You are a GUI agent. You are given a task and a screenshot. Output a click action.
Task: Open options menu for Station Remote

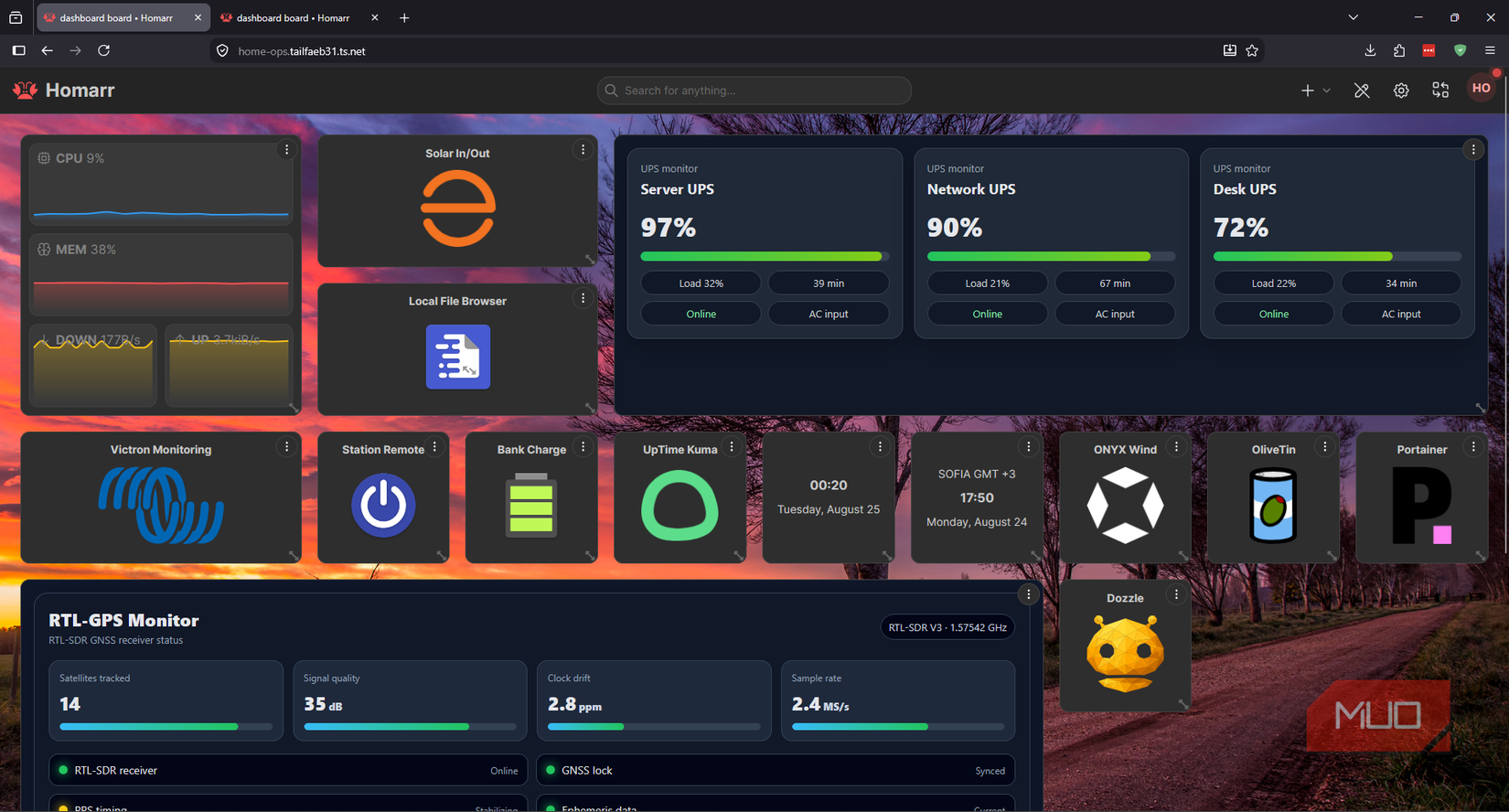point(434,446)
